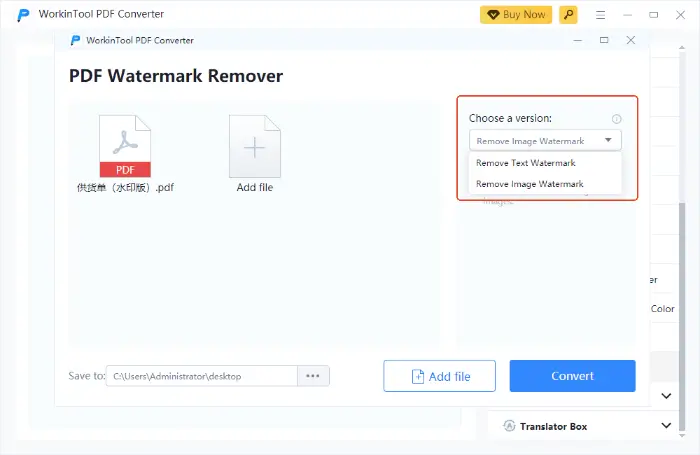Open the Remove Image Watermark combo box
Image resolution: width=700 pixels, height=455 pixels.
click(x=545, y=141)
